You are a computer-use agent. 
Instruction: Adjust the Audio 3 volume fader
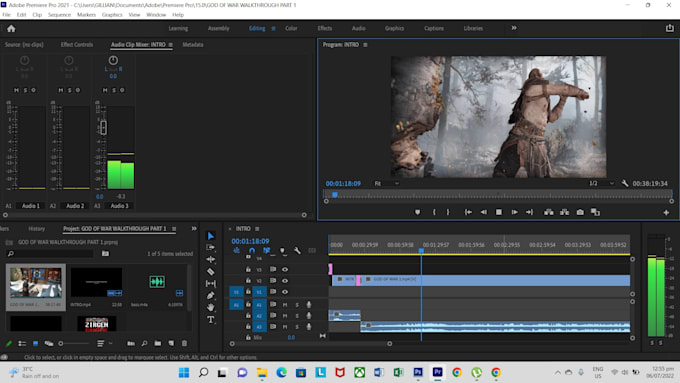pos(103,128)
